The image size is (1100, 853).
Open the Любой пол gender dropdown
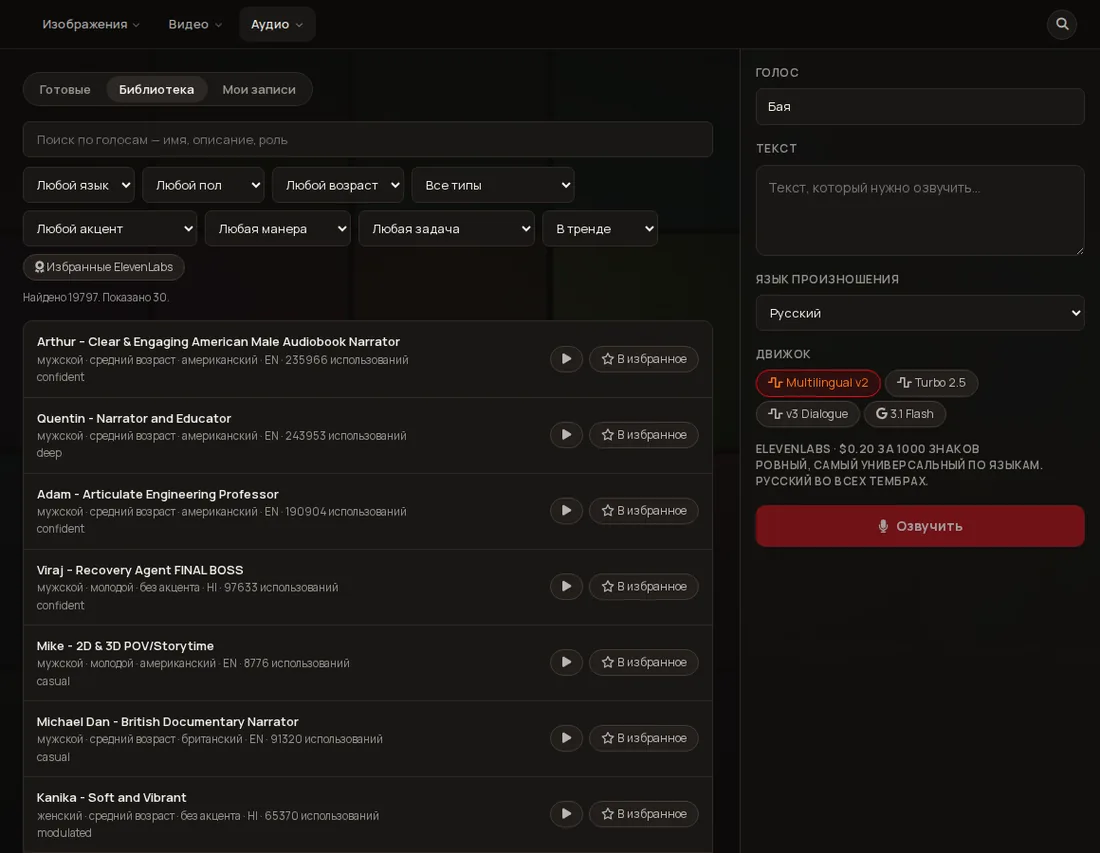[203, 185]
